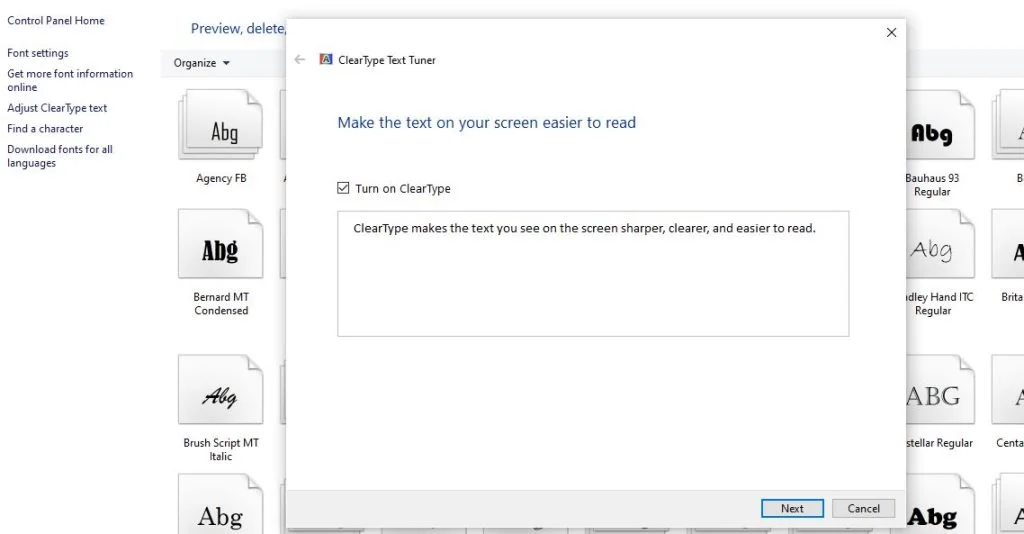Open Get more font information online
Screen dimensions: 1024x534
70,80
